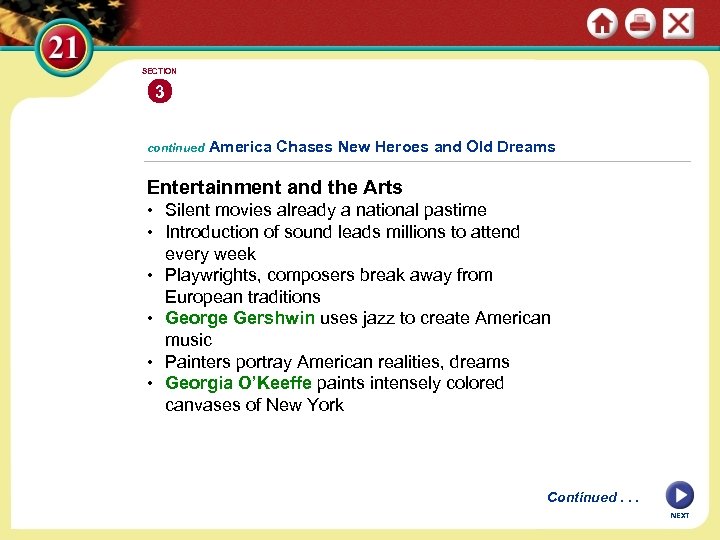
Task: Click title 'America Chases New Heroes and Old Dreams'
Action: coord(382,146)
